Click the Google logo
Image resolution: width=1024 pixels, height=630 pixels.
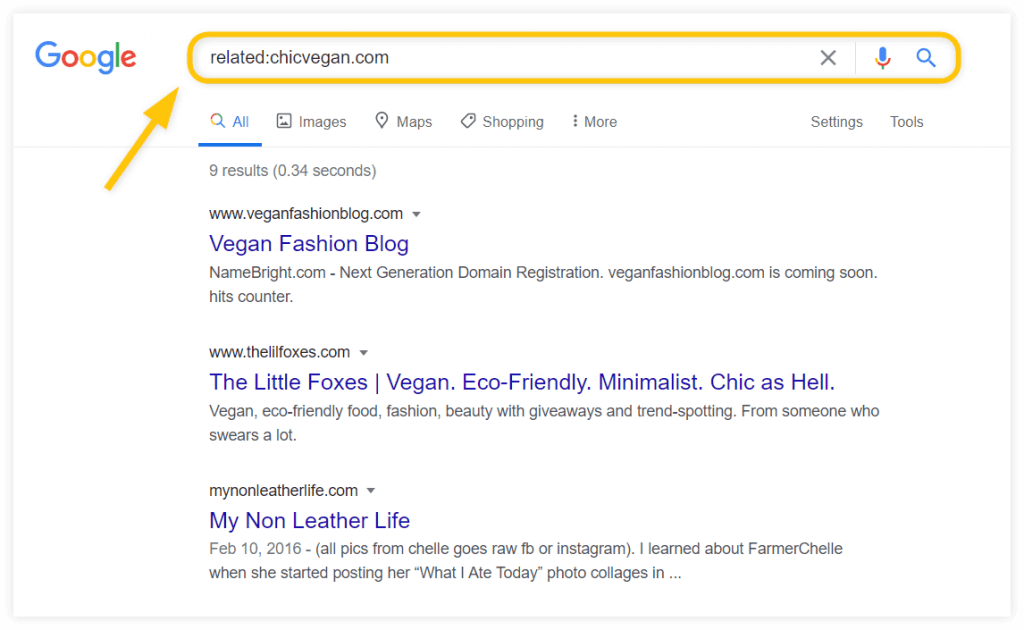(x=85, y=58)
